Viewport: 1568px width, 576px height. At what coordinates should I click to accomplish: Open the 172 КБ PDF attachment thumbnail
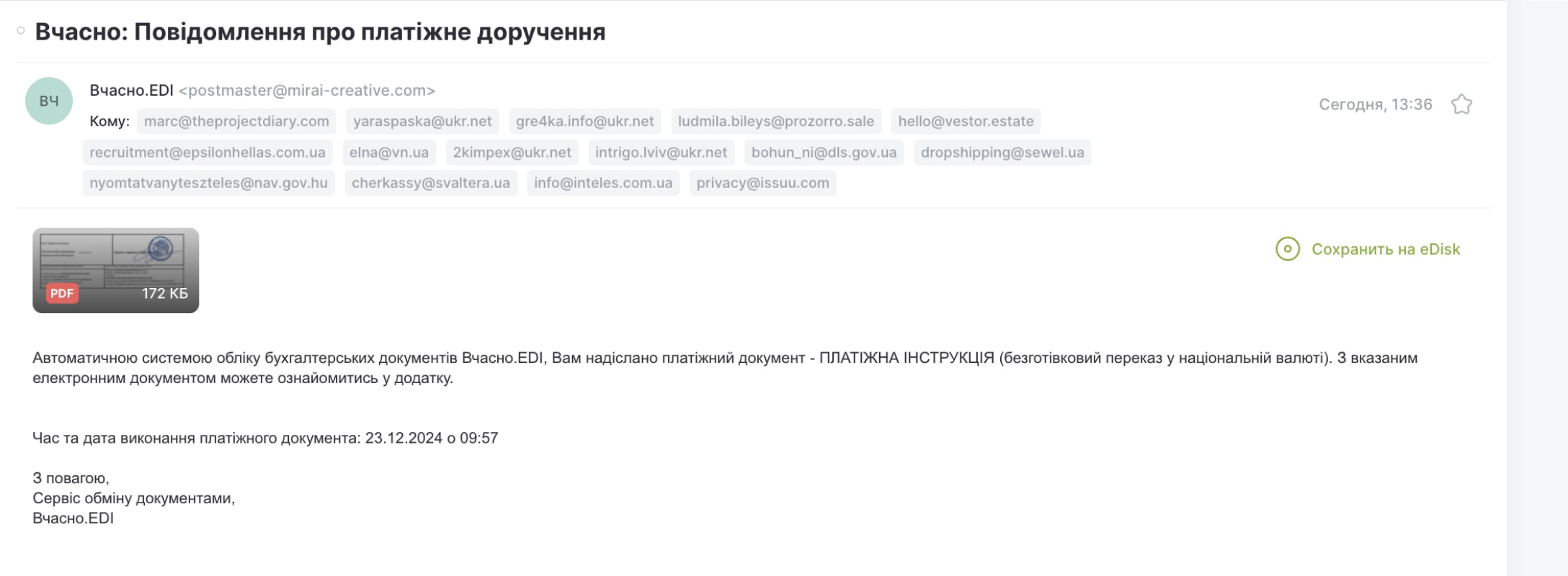tap(115, 271)
